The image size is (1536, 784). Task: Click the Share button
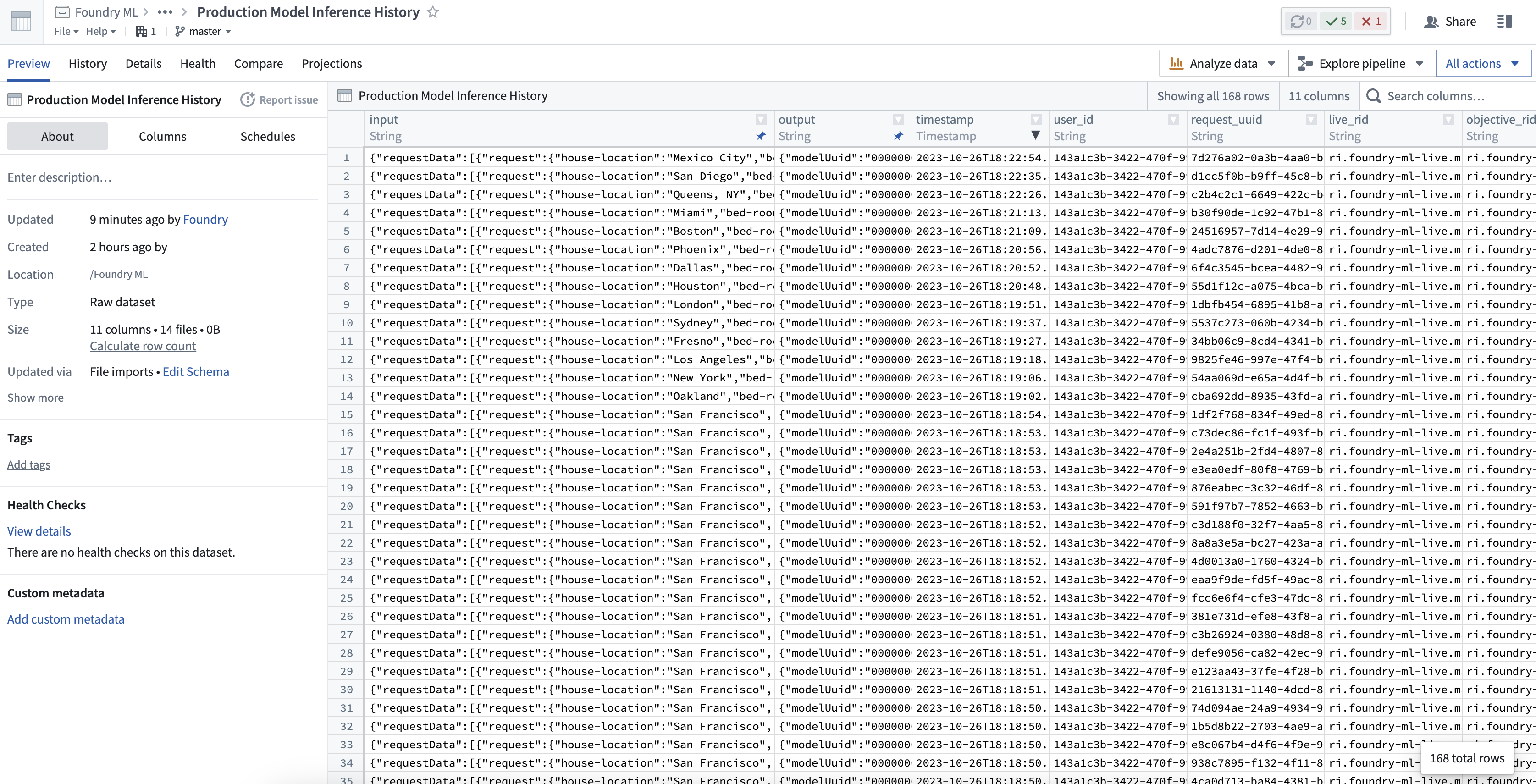tap(1450, 22)
